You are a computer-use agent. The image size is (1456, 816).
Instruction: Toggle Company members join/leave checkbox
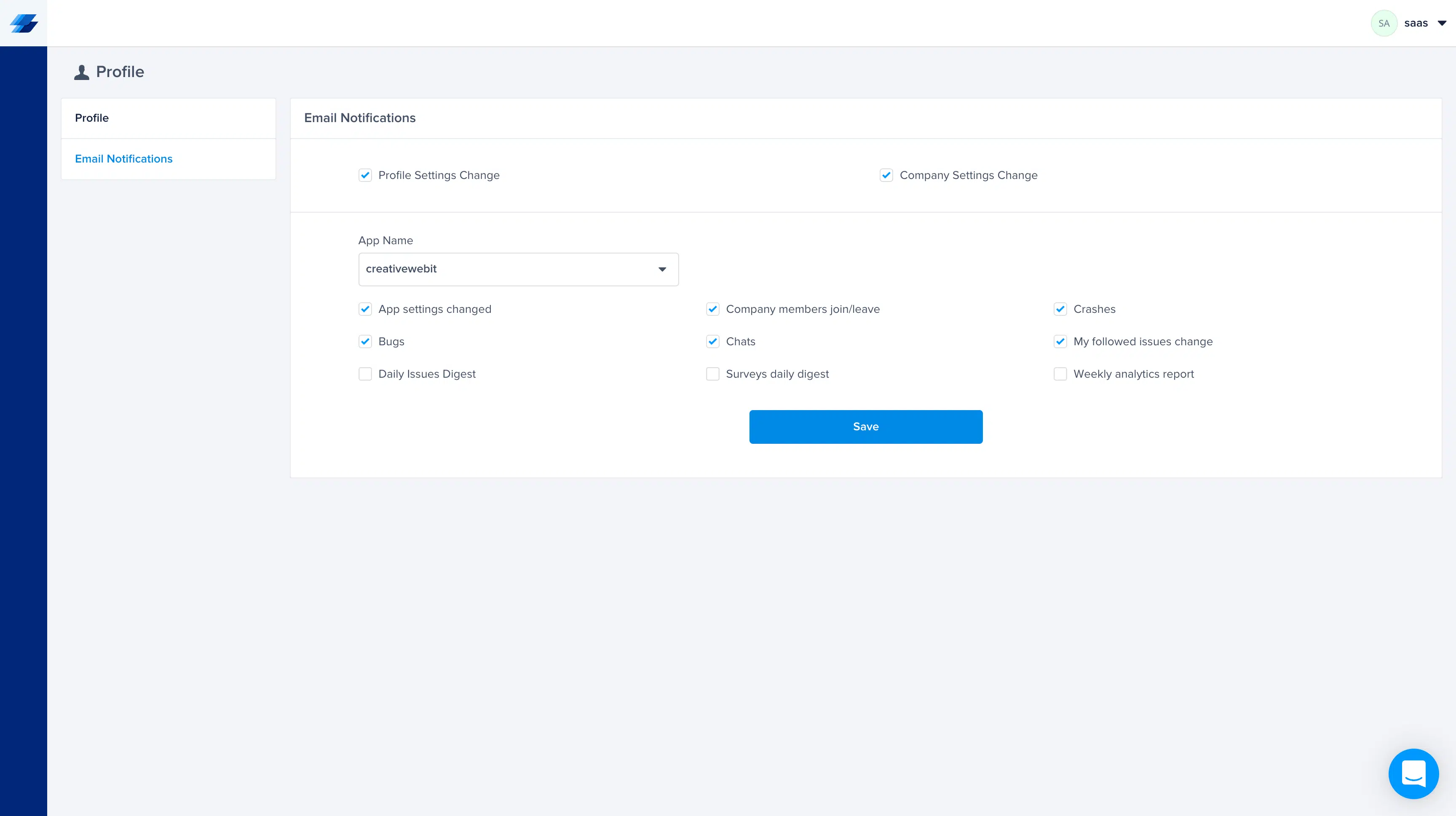pyautogui.click(x=713, y=309)
